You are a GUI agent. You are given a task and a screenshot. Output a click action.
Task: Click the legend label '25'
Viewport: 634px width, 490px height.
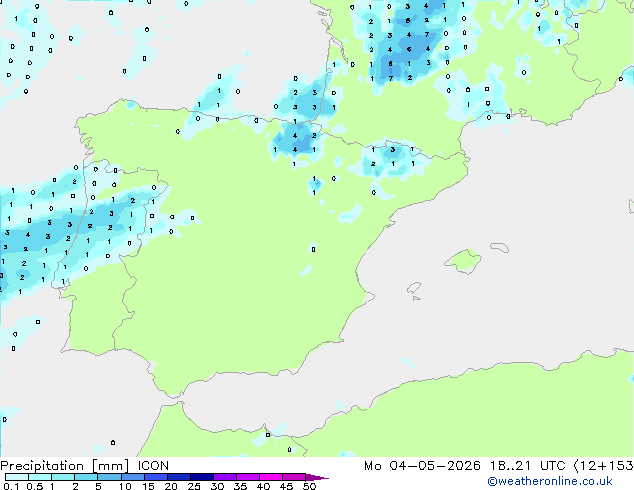point(194,486)
